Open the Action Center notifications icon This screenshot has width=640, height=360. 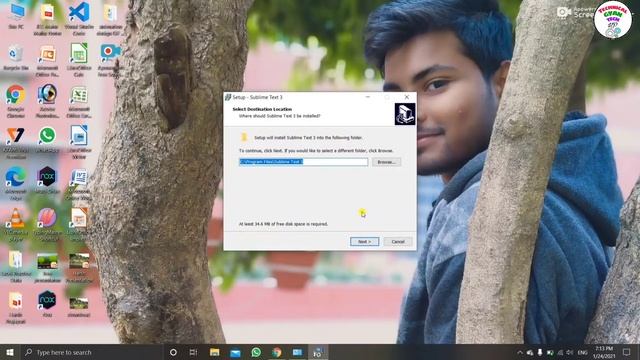[627, 352]
